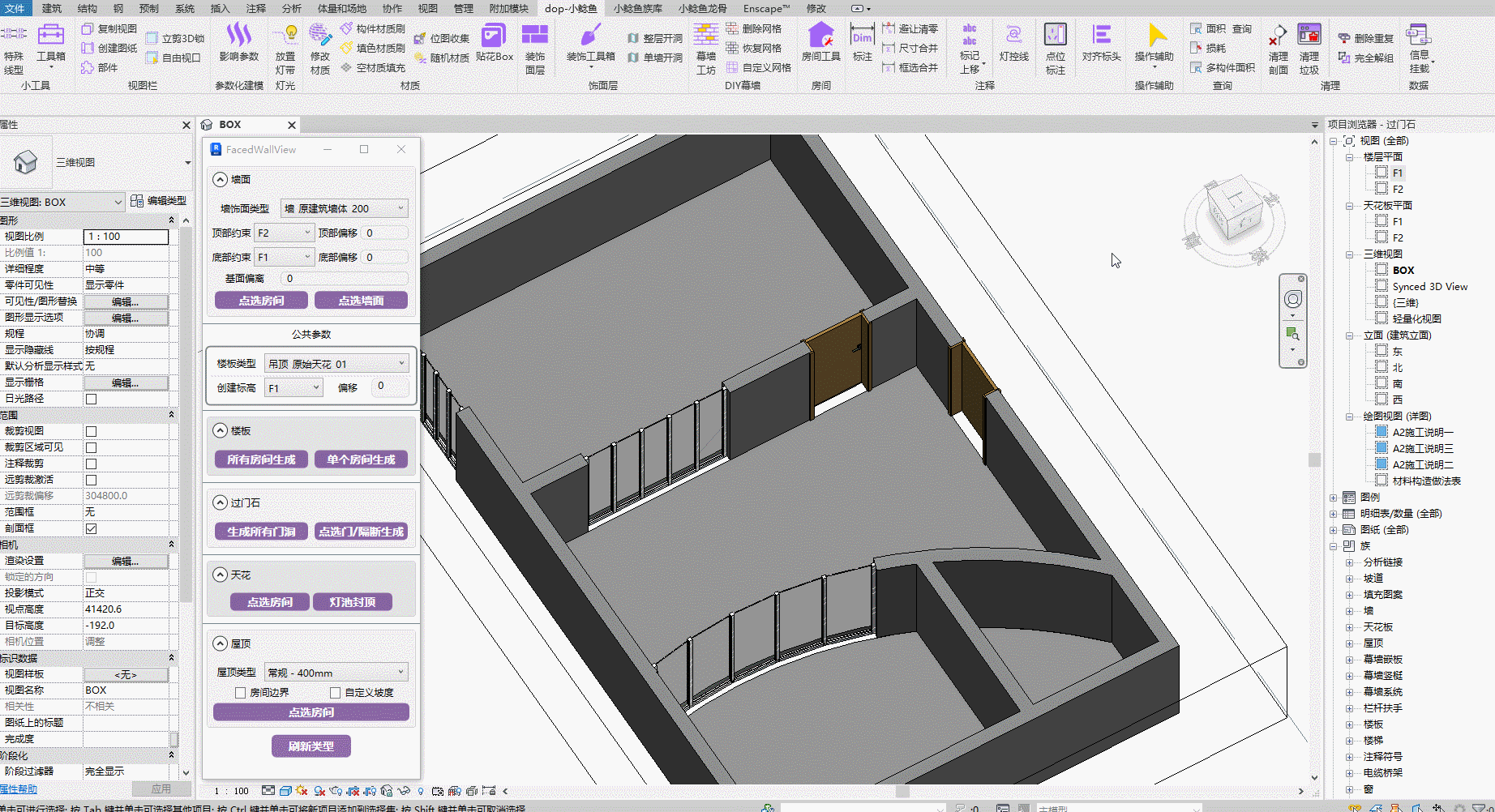Viewport: 1495px width, 812px height.
Task: Open the 墙饰面类型 dropdown
Action: [344, 208]
